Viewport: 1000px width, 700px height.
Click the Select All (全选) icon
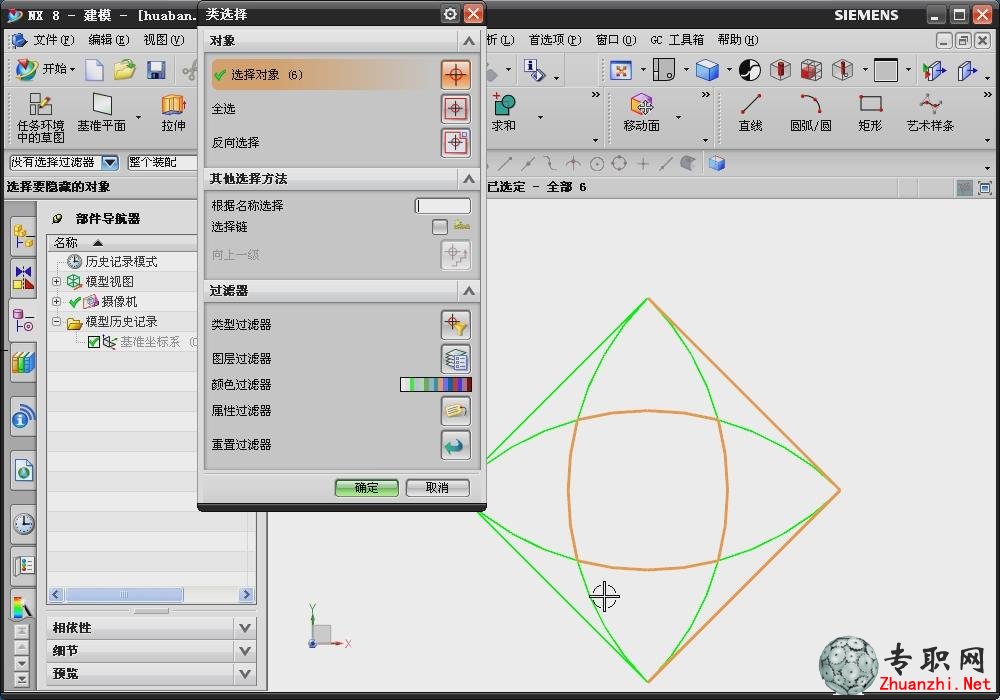[455, 108]
